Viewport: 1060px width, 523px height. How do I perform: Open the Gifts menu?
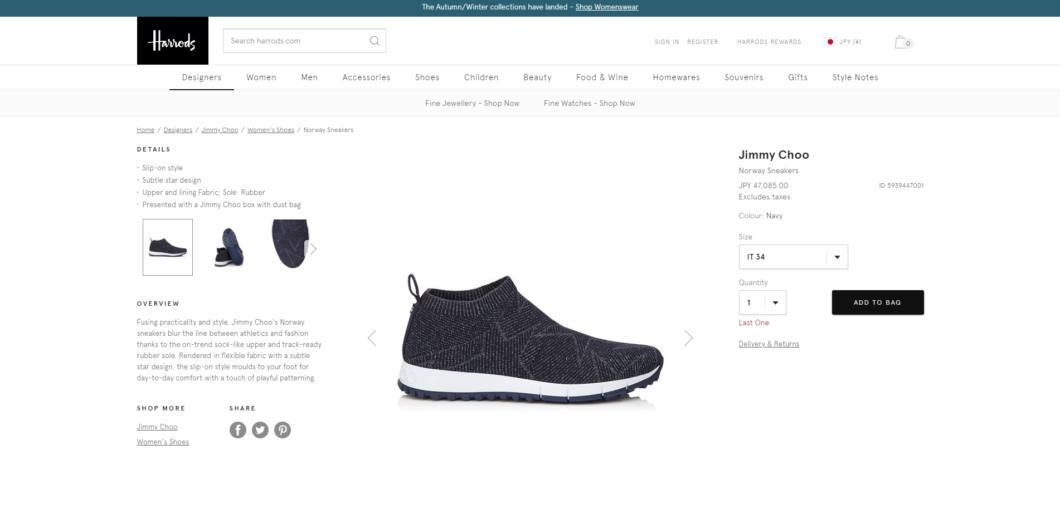798,77
